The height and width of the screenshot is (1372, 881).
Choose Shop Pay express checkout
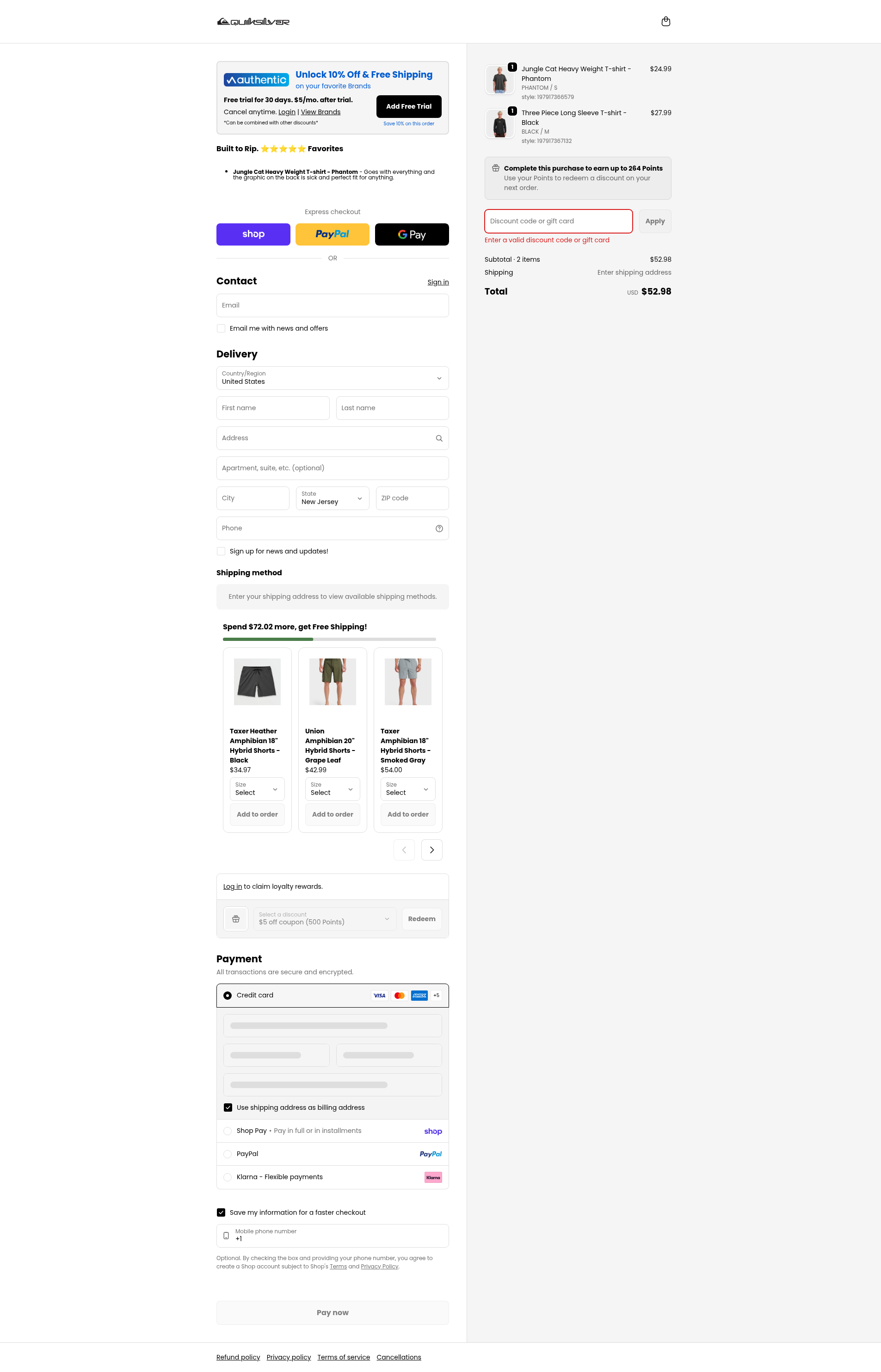coord(253,234)
